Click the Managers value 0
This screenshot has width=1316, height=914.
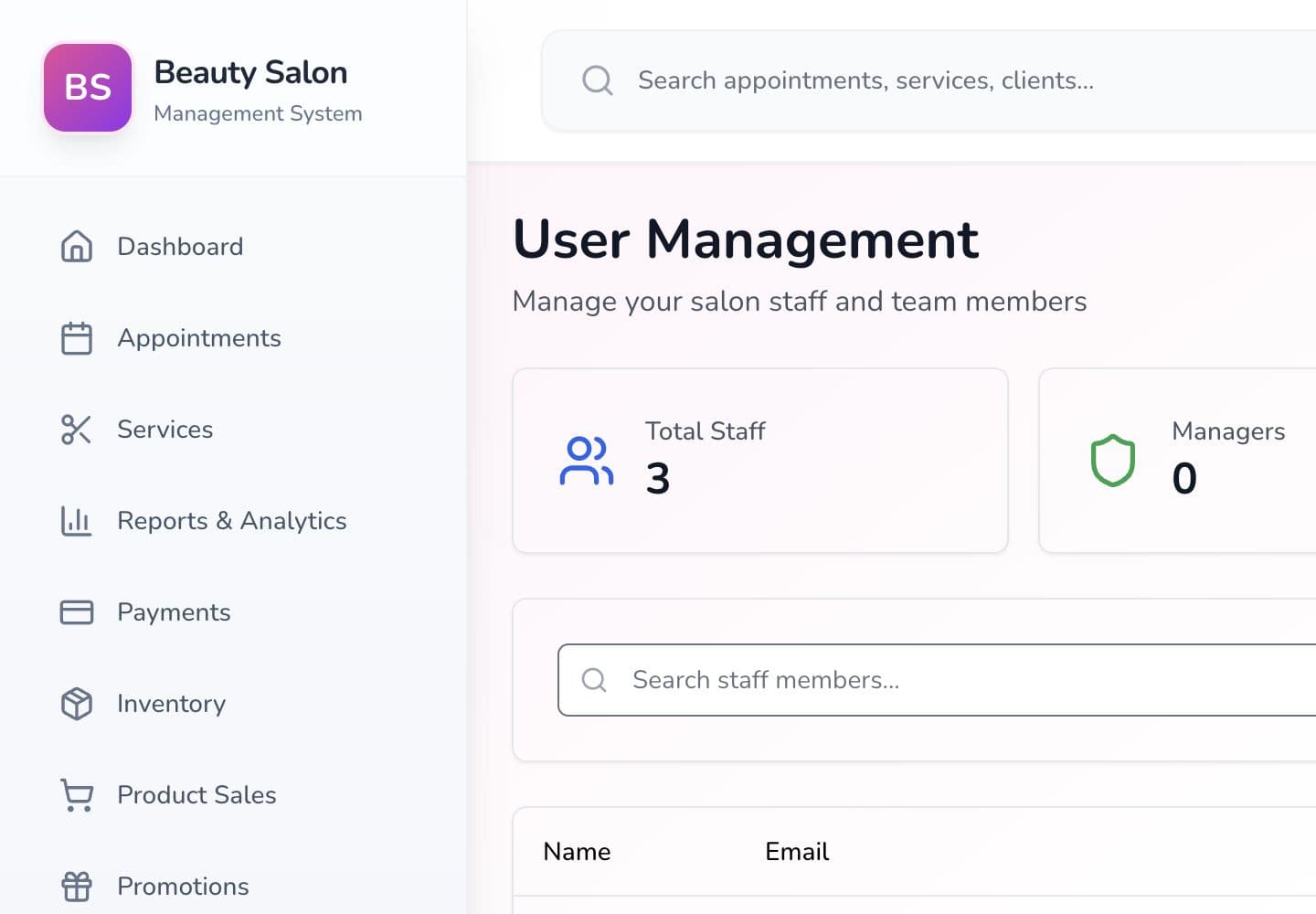pos(1184,478)
